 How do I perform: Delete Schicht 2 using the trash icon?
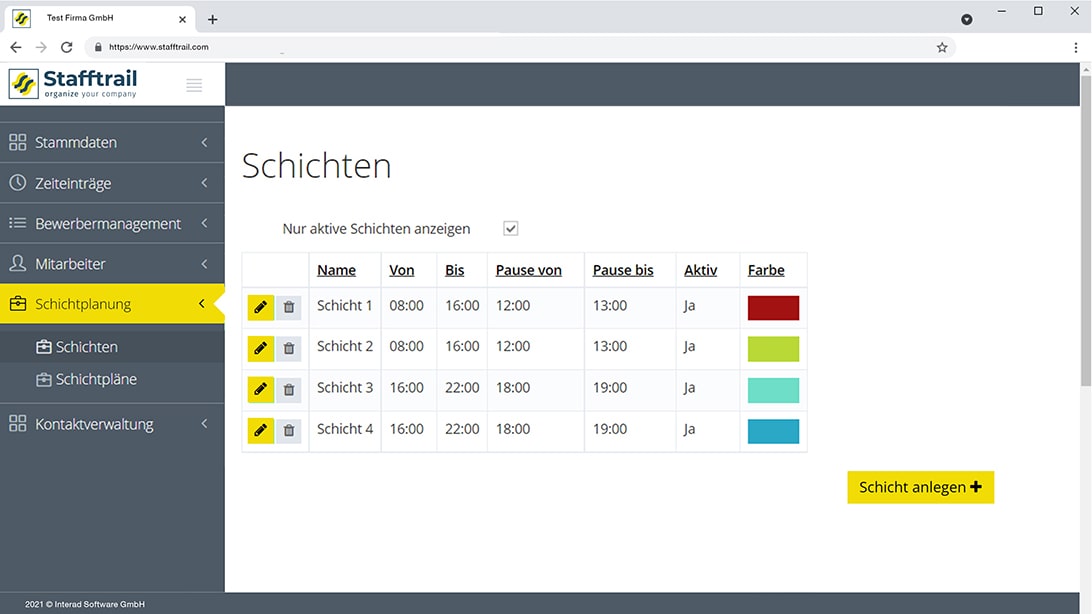click(288, 348)
